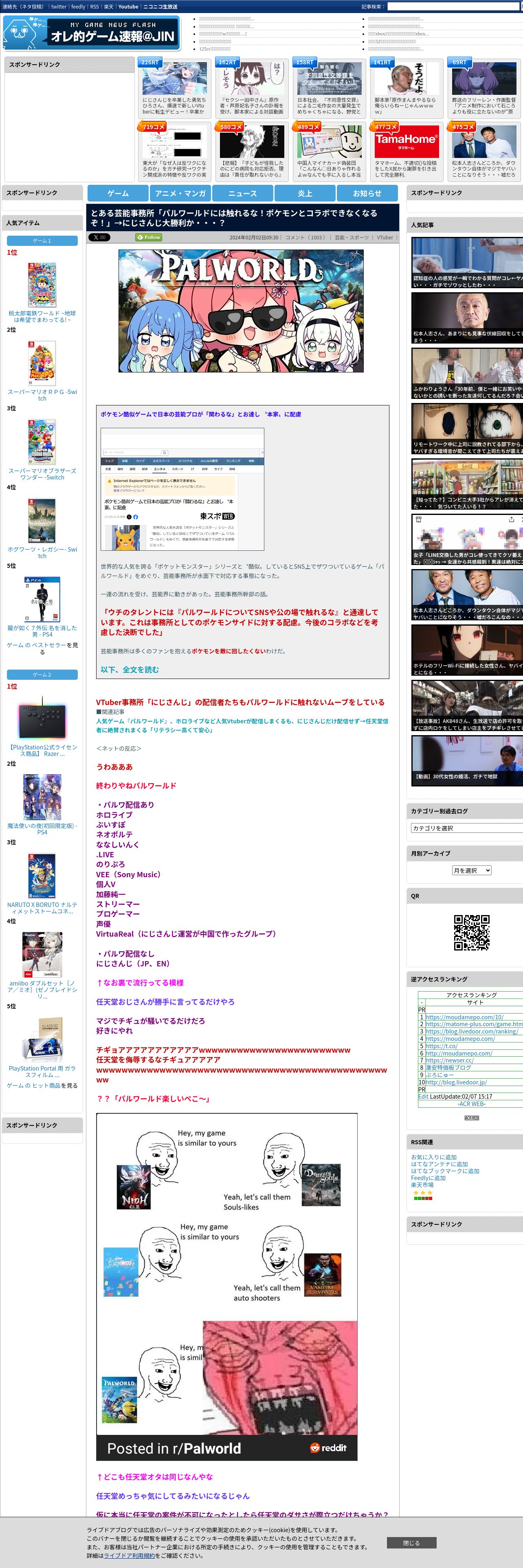This screenshot has width=523, height=1568.
Task: Click the ニコニコ生放送 link in top bar
Action: pyautogui.click(x=160, y=7)
